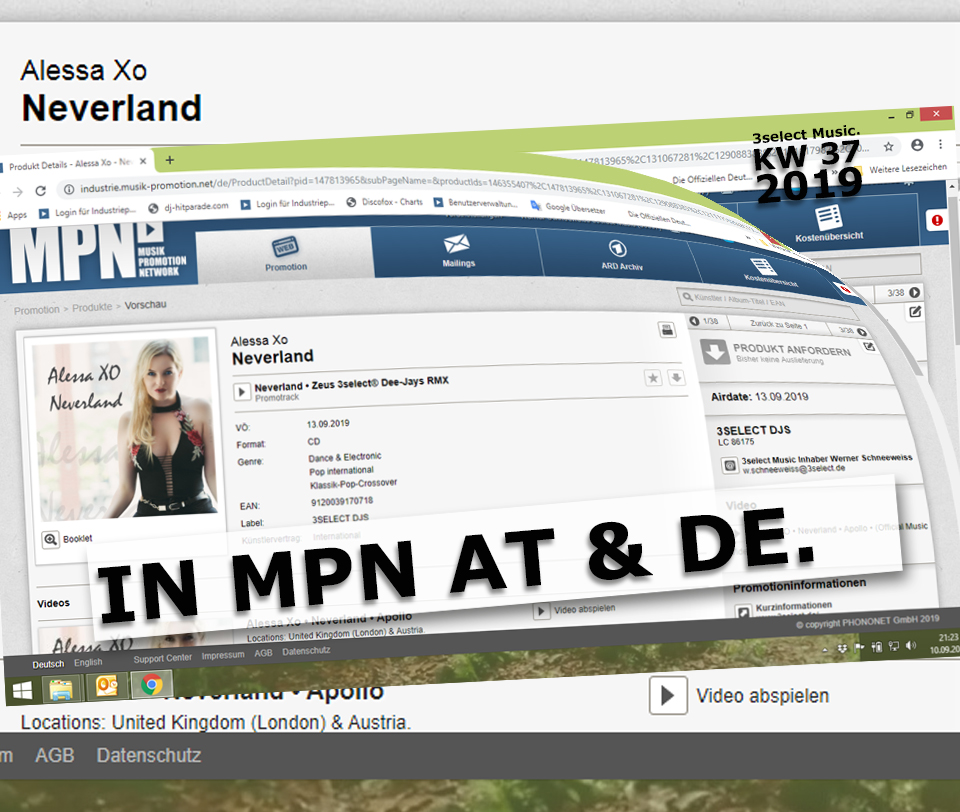960x812 pixels.
Task: Open the Google Übersetzer bookmark
Action: tap(568, 208)
